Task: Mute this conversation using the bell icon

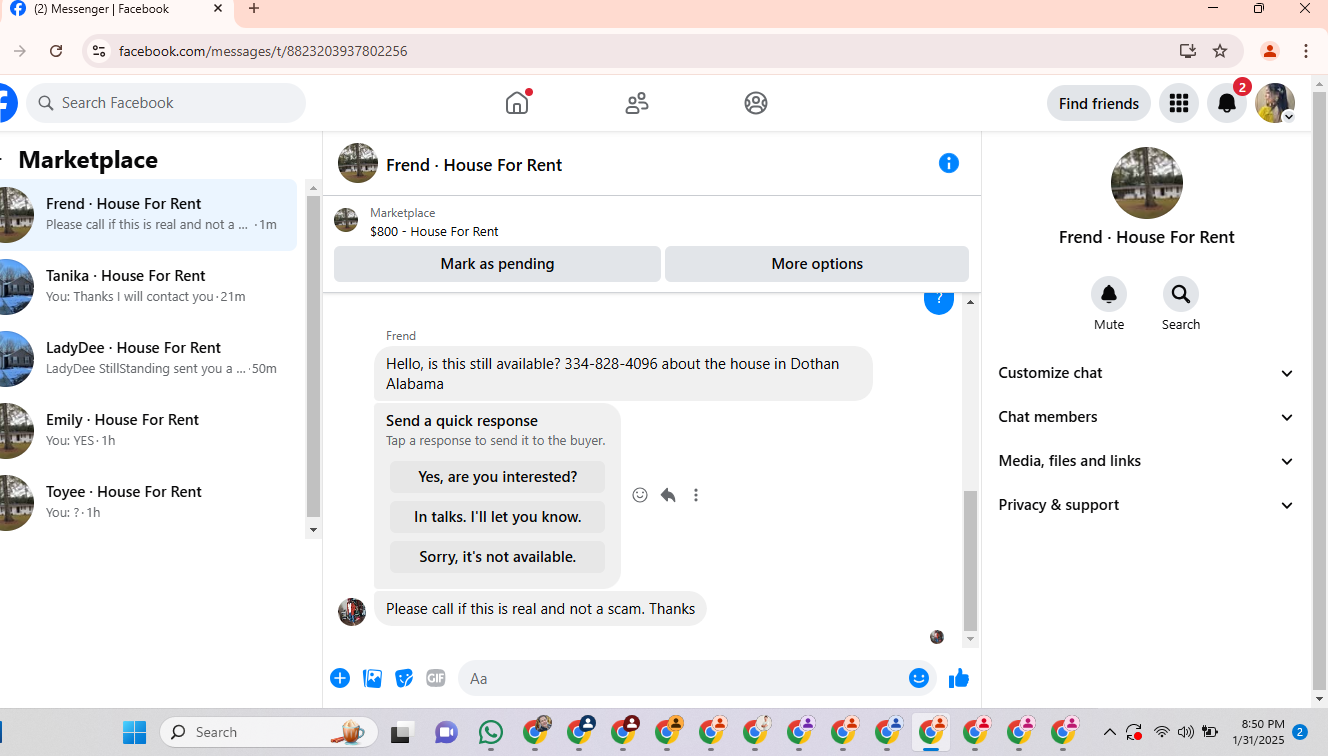Action: point(1109,294)
